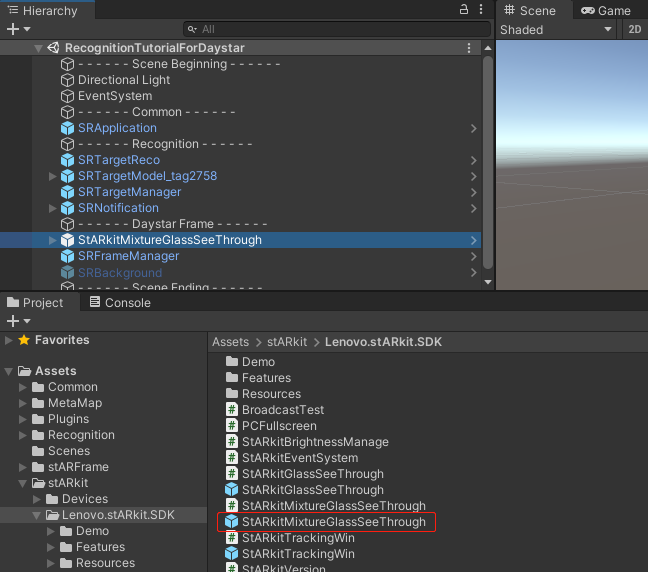The height and width of the screenshot is (572, 648).
Task: Expand StARkitMixtureGlassSeeThrough in Hierarchy
Action: (x=52, y=240)
